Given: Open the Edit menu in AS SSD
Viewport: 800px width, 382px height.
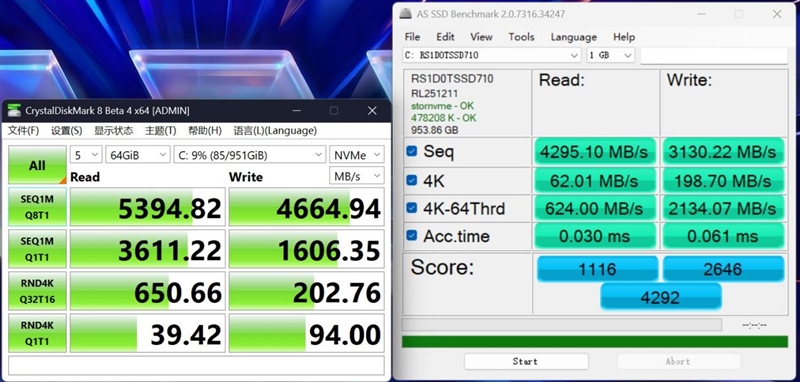Looking at the screenshot, I should (x=445, y=37).
